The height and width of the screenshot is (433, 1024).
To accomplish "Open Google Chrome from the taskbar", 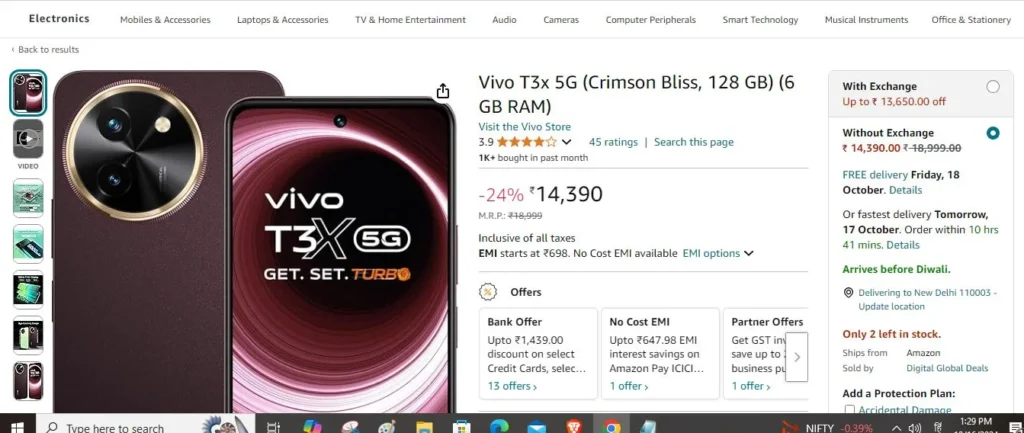I will click(612, 427).
